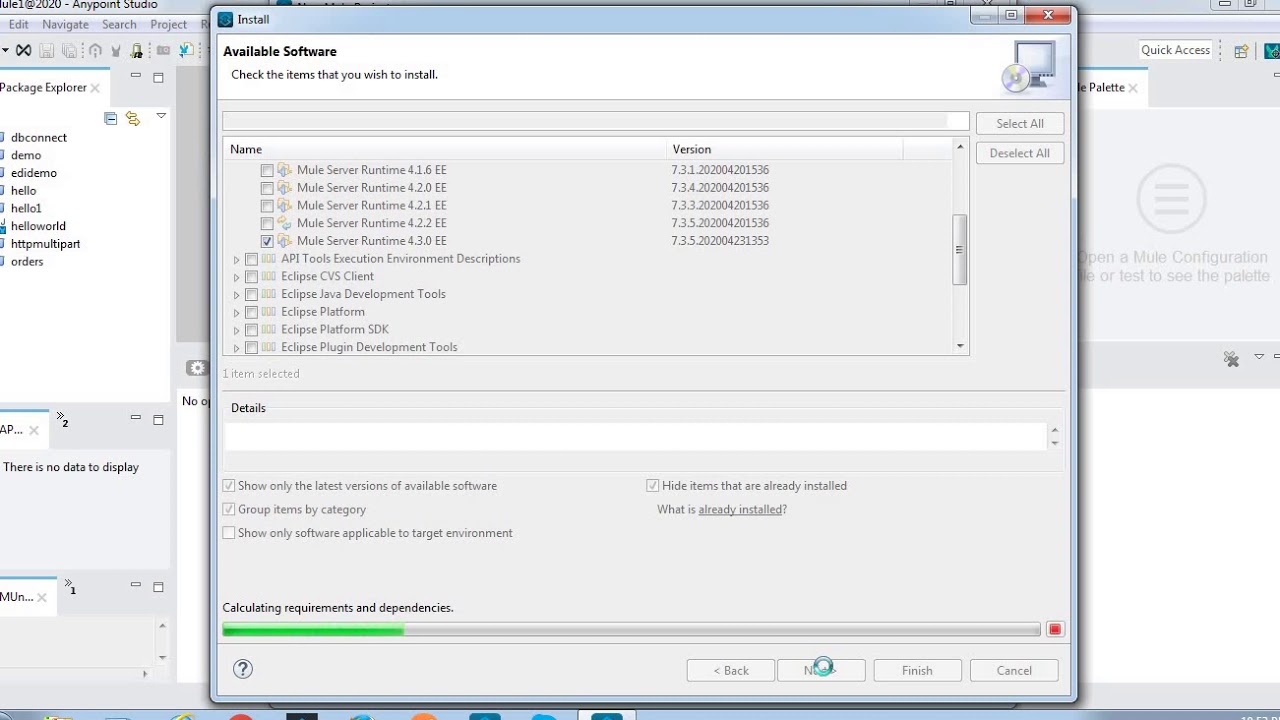Cancel the Install dialog

pyautogui.click(x=1014, y=671)
